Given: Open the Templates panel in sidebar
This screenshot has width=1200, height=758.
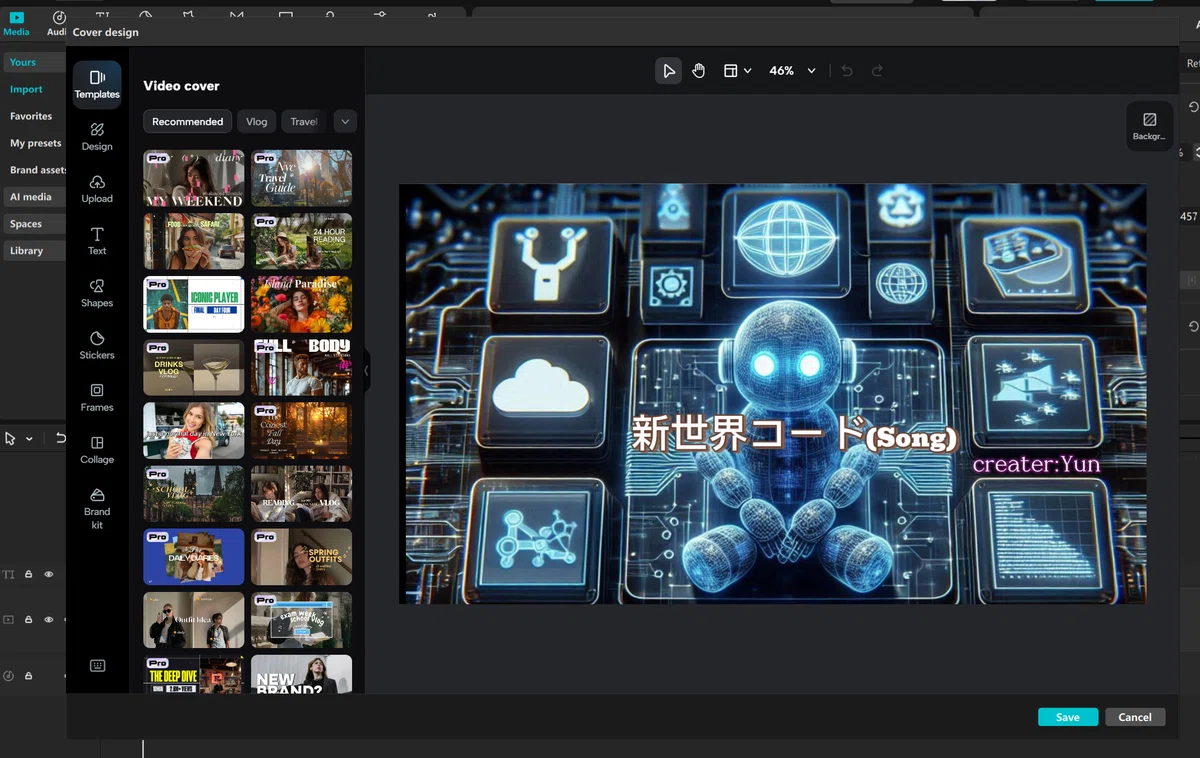Looking at the screenshot, I should point(97,84).
